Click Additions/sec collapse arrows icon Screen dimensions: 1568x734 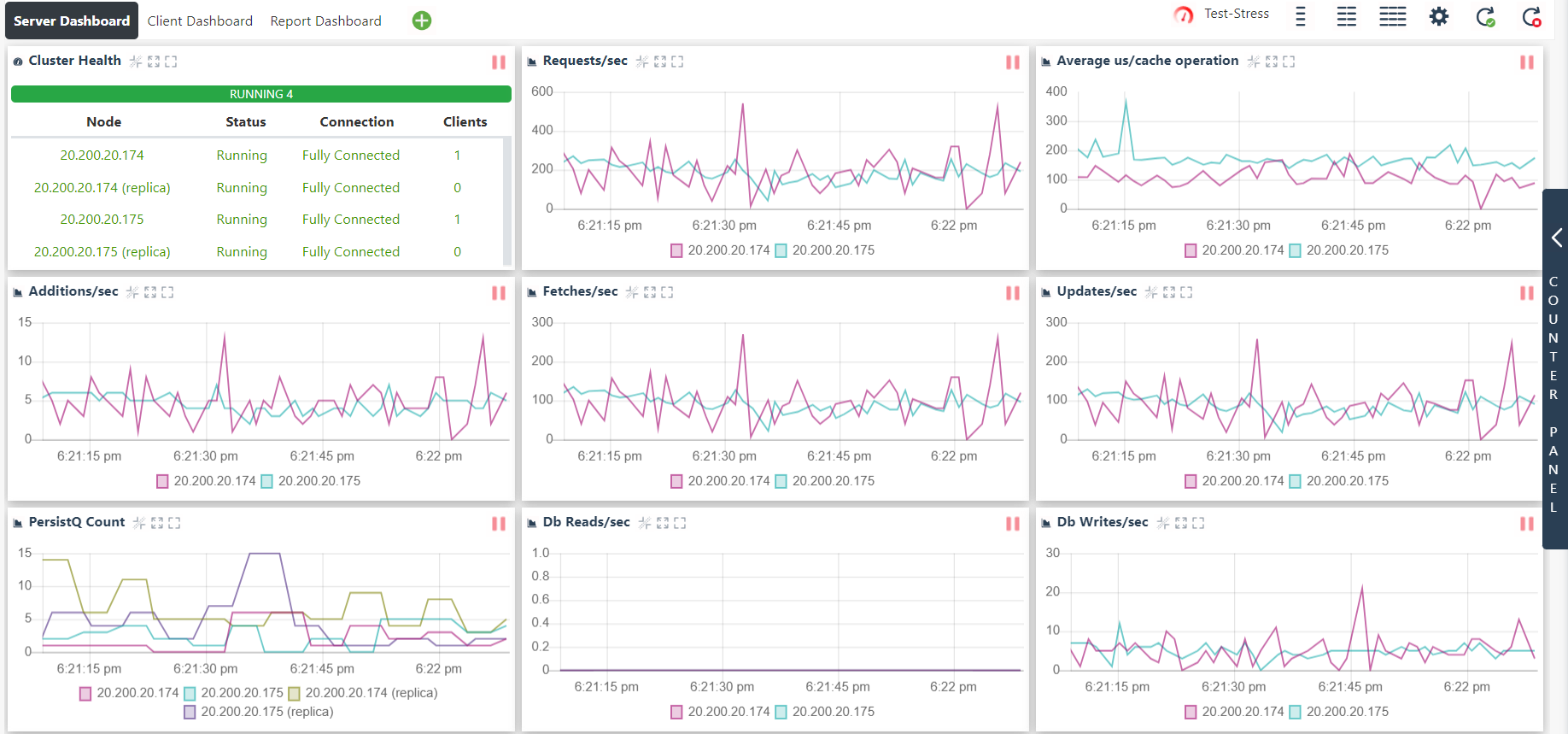[x=132, y=292]
